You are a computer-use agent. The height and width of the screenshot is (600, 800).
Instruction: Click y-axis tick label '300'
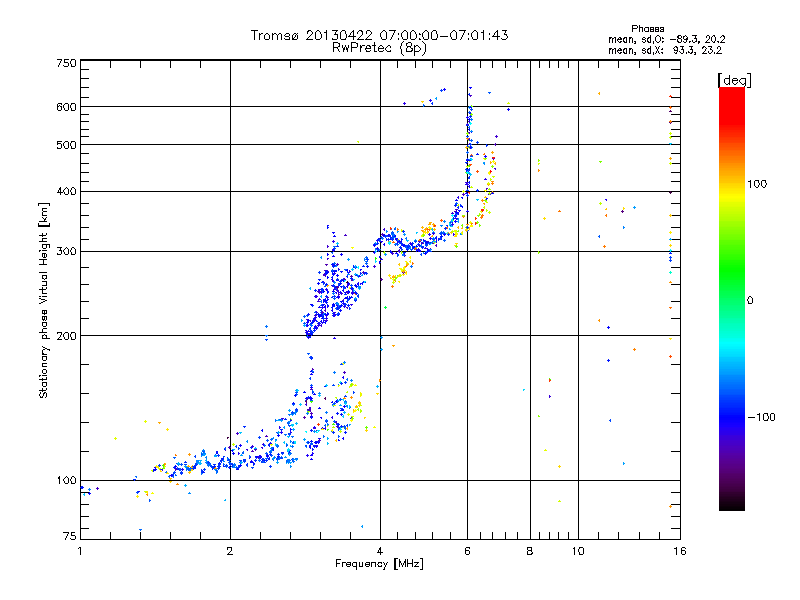click(x=66, y=252)
